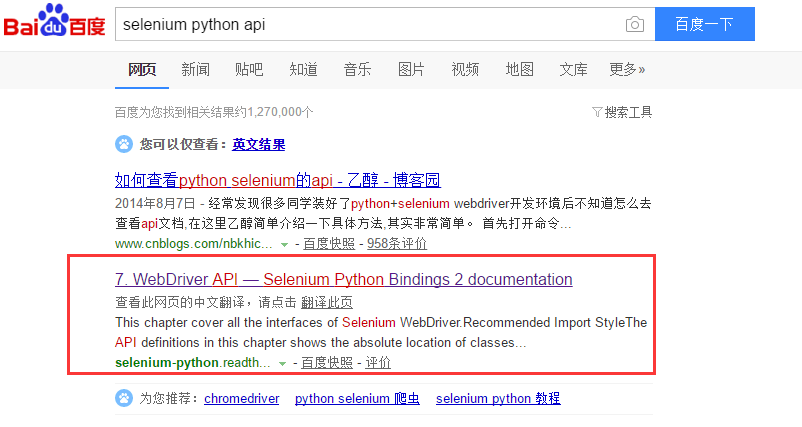The width and height of the screenshot is (802, 427).
Task: Open the 地图 tab
Action: pos(519,69)
